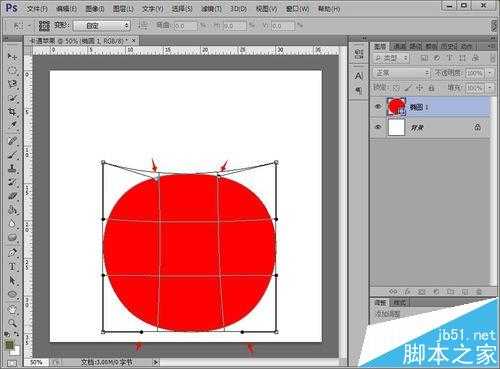Toggle smart object layer filter
Image resolution: width=500 pixels, height=369 pixels.
[x=476, y=58]
